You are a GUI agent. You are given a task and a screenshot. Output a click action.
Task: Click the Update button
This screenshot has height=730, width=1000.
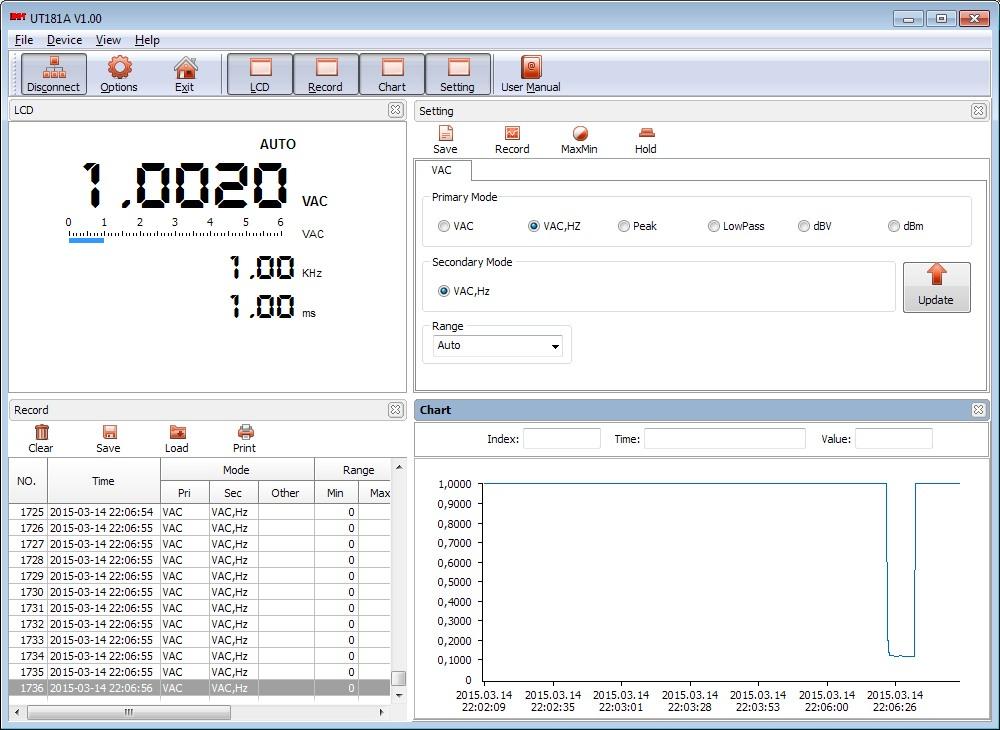coord(936,287)
